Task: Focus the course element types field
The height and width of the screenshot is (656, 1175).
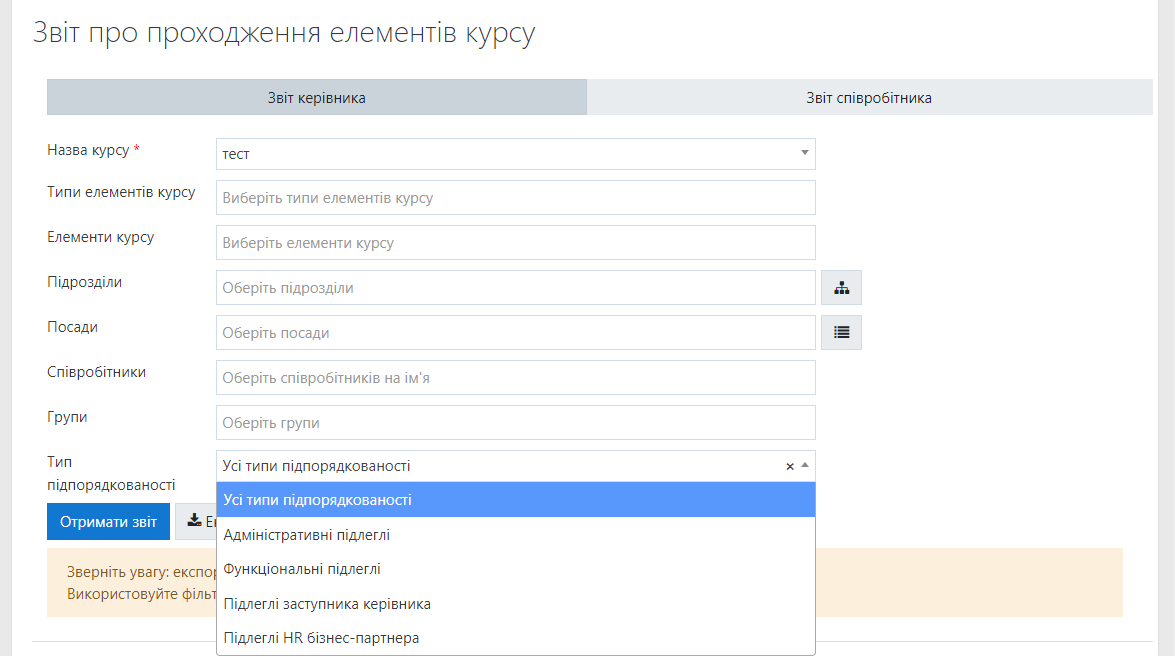Action: click(516, 198)
